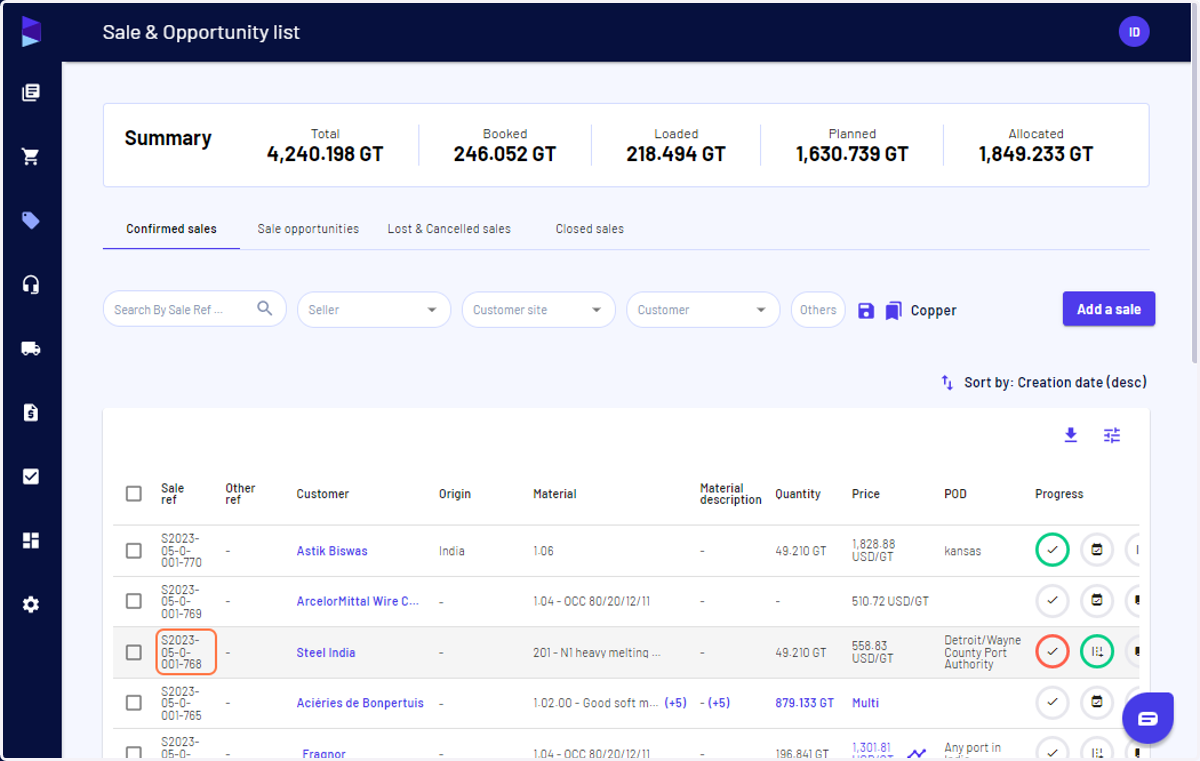The image size is (1200, 761).
Task: Click the Add a sale button
Action: 1109,309
